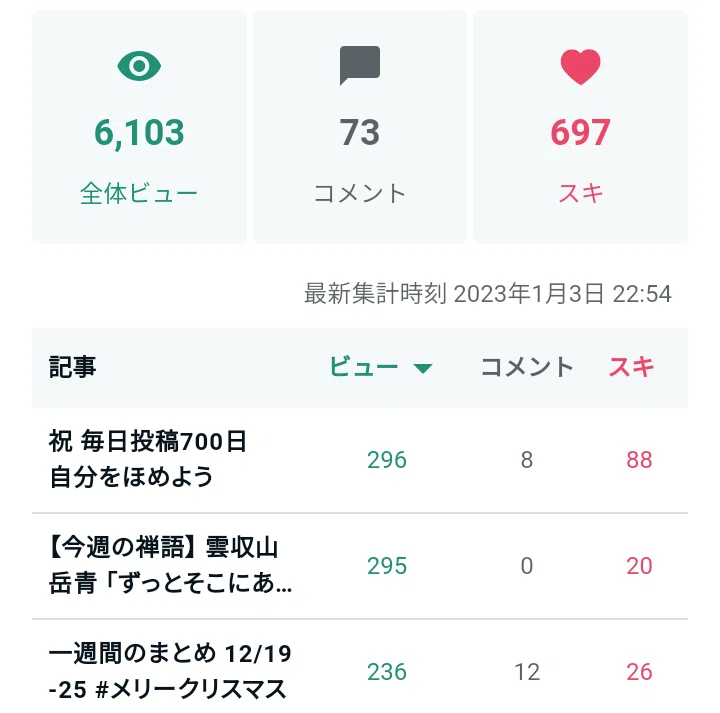Sort table by ビュー column

point(363,367)
